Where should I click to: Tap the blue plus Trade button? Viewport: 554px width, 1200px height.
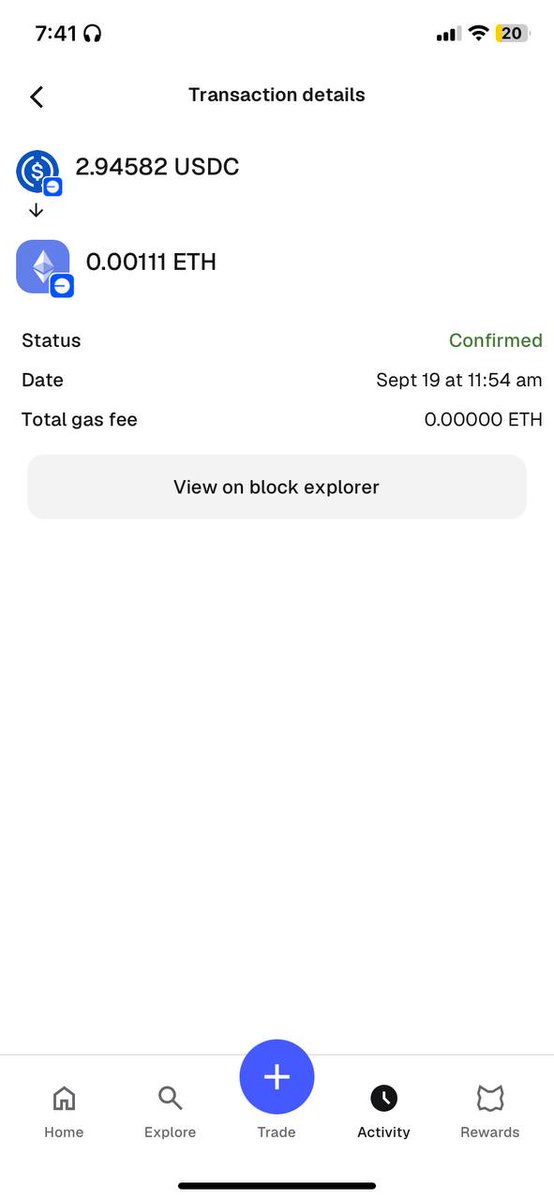coord(277,1077)
